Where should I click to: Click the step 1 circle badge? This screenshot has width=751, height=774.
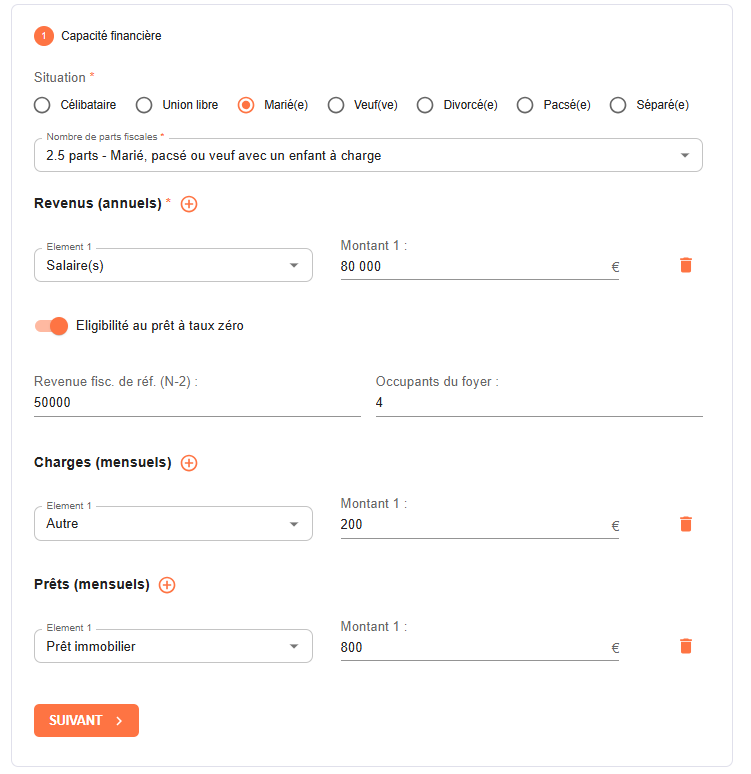[44, 36]
